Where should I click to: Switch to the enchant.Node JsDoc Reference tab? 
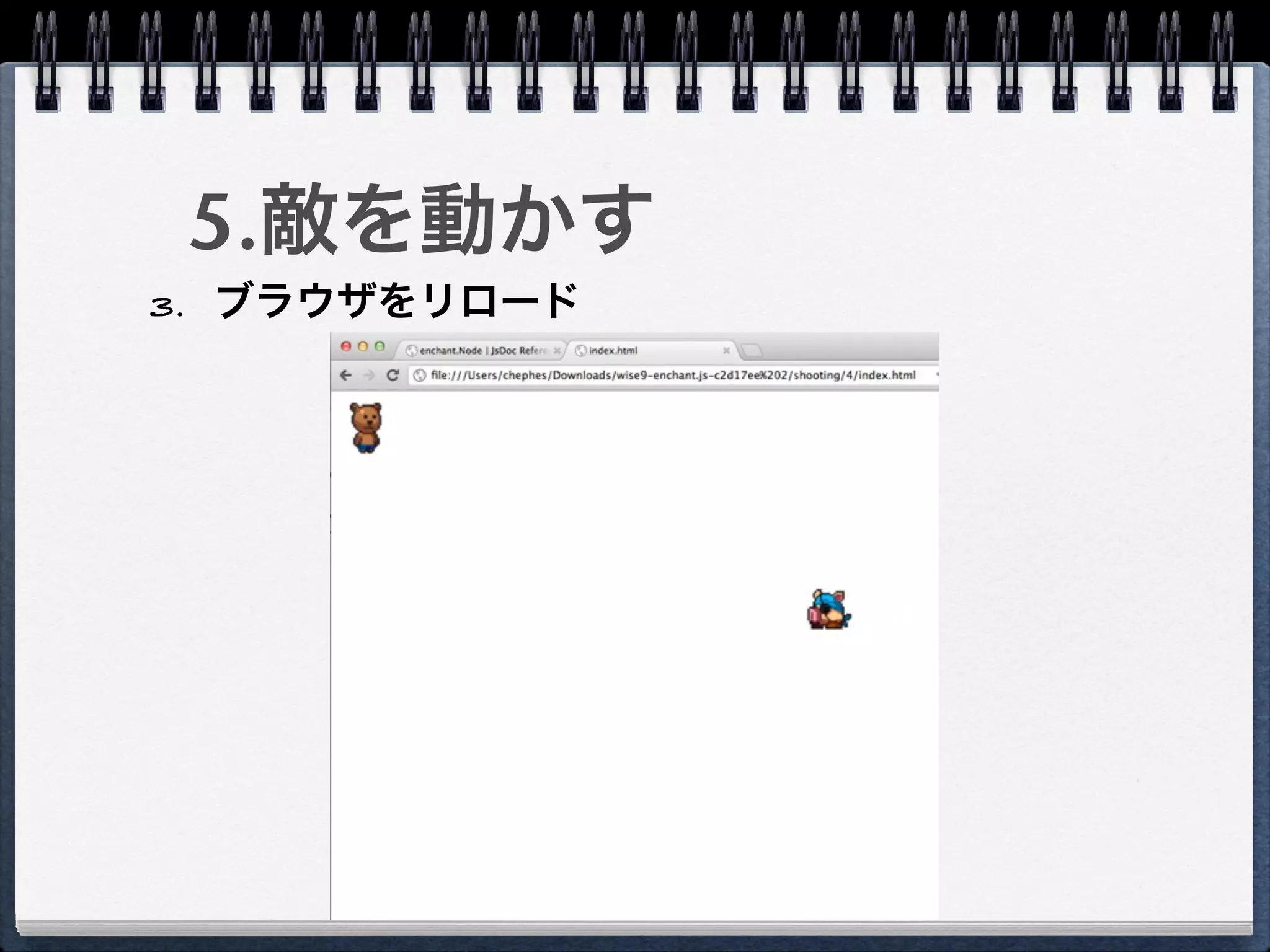pos(481,350)
